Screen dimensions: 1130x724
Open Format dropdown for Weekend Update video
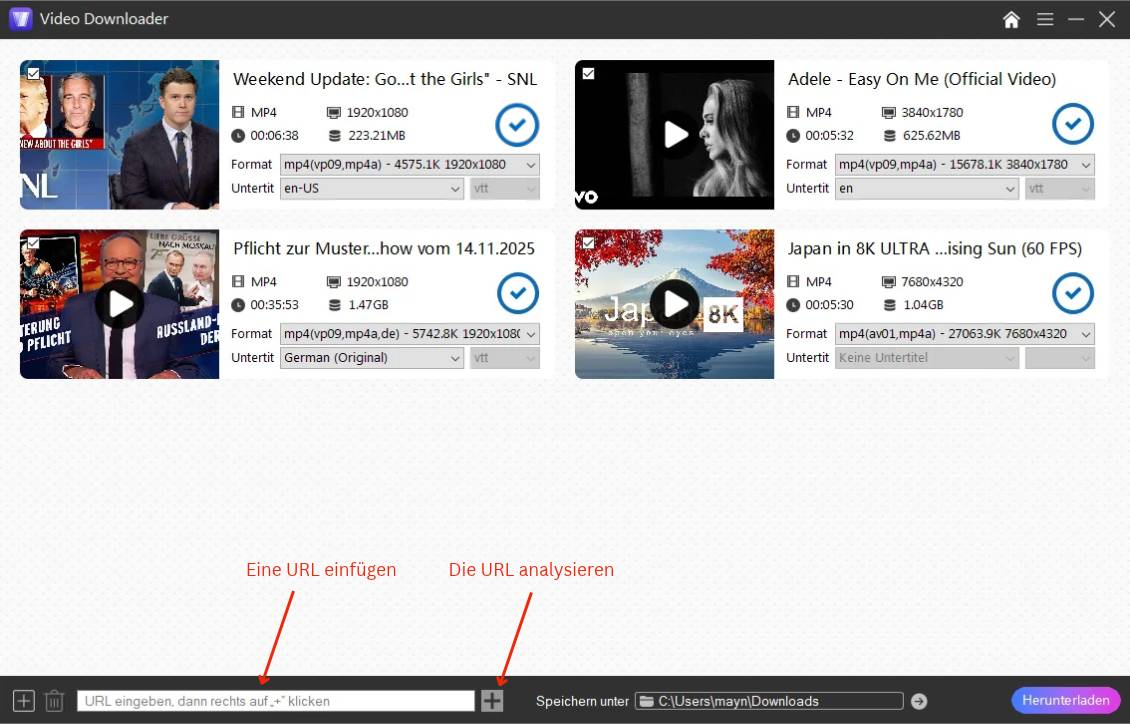tap(409, 165)
